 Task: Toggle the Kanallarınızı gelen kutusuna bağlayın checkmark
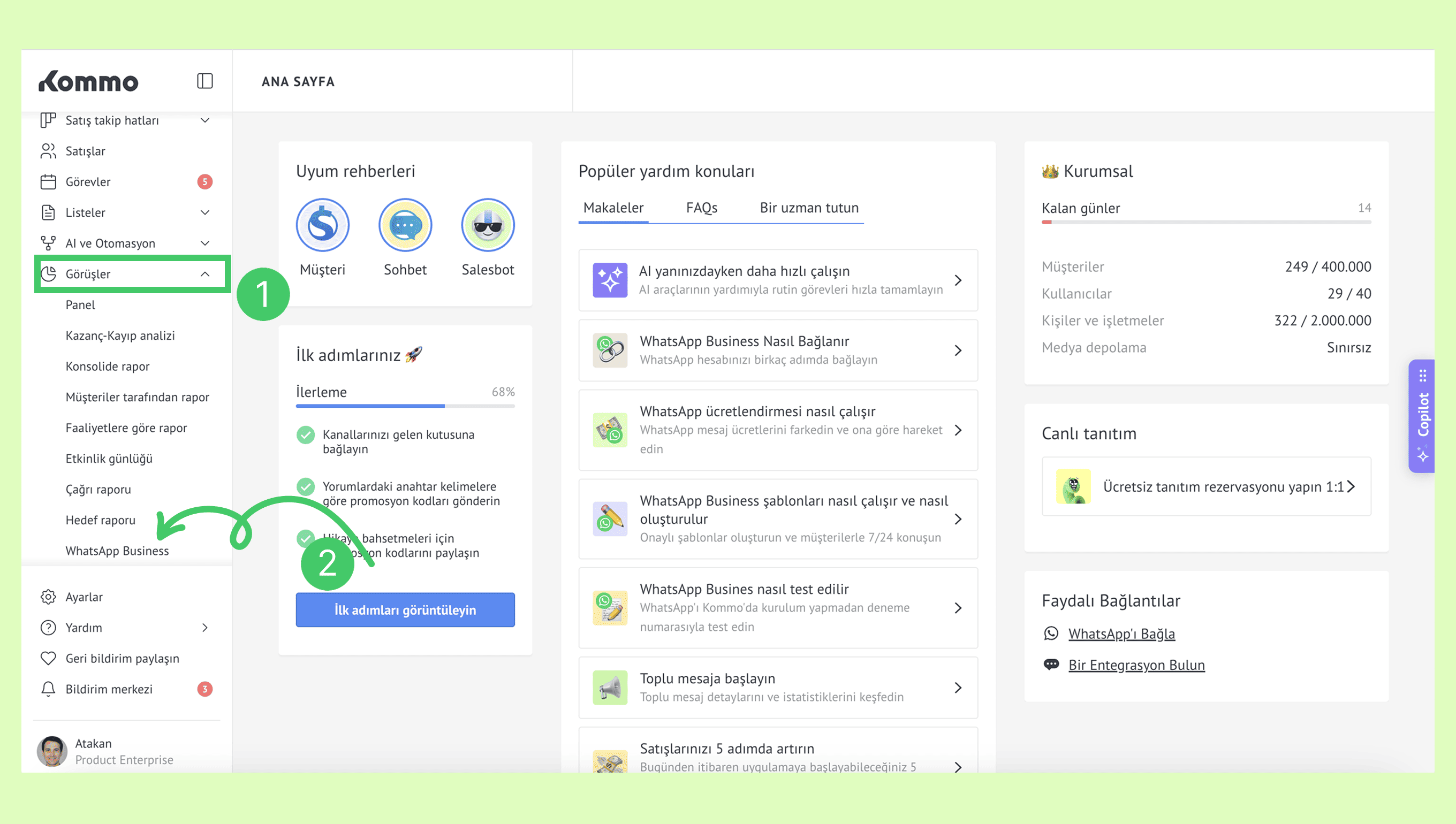(x=306, y=434)
